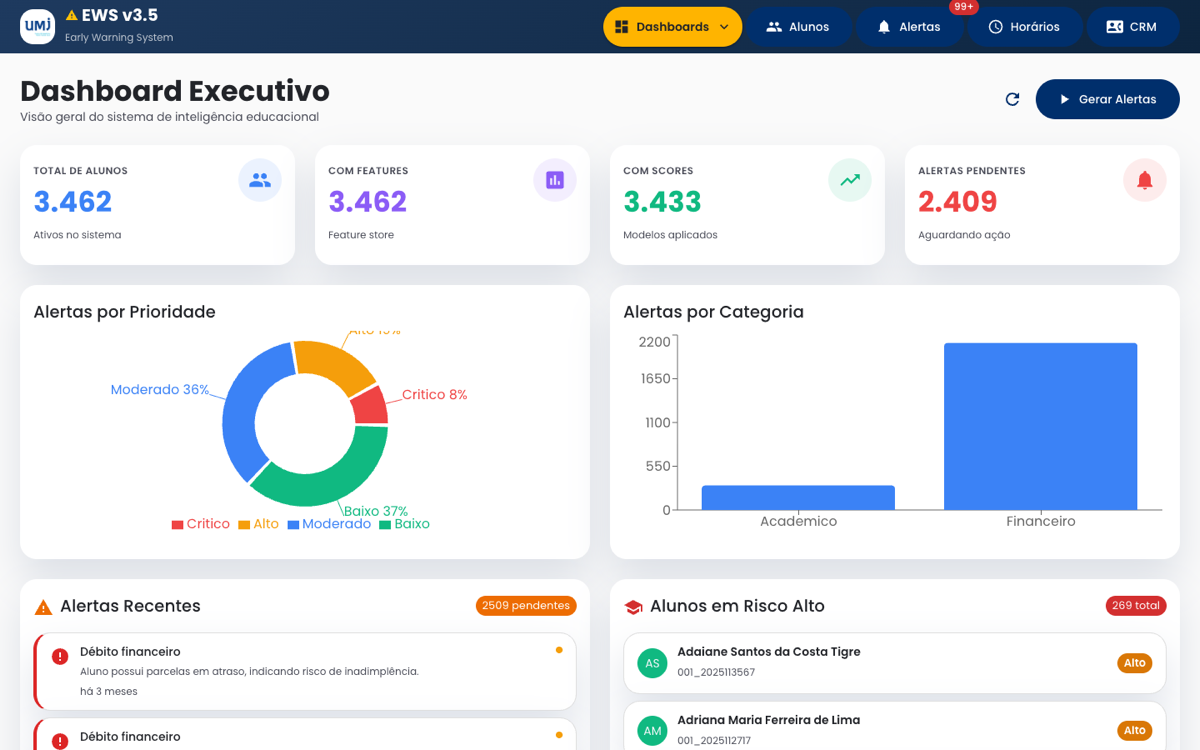Open the Dashboards dropdown menu
This screenshot has height=750, width=1200.
coord(672,27)
